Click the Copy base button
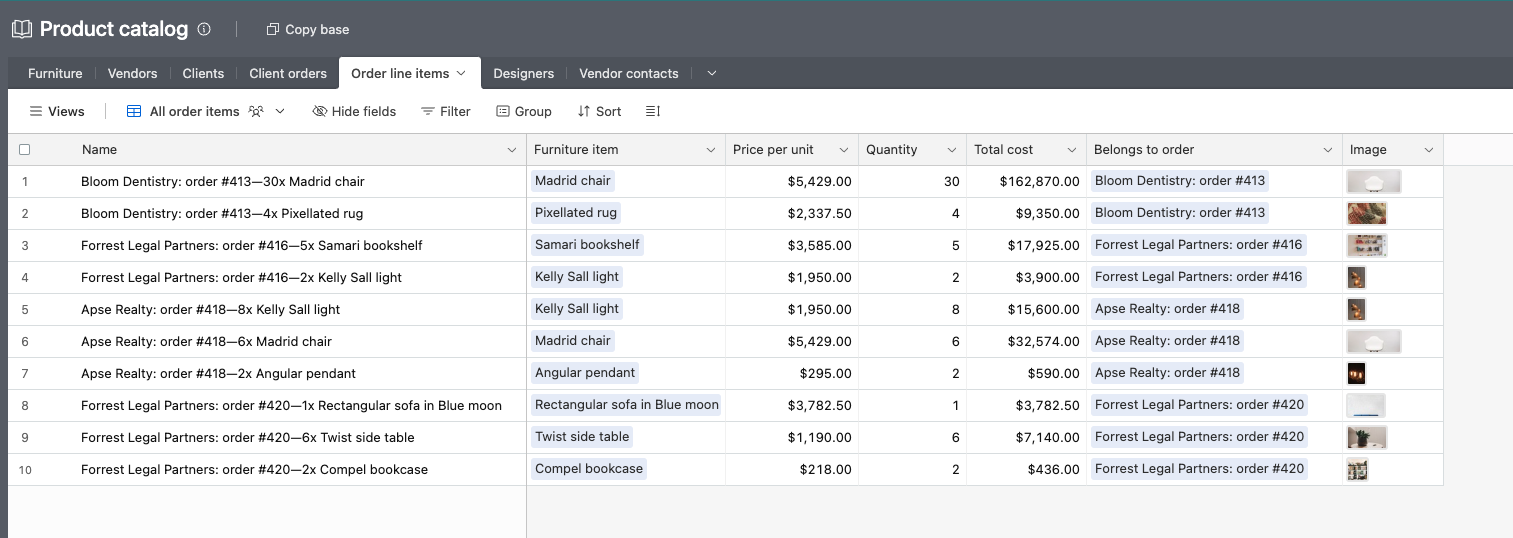1513x538 pixels. point(308,29)
